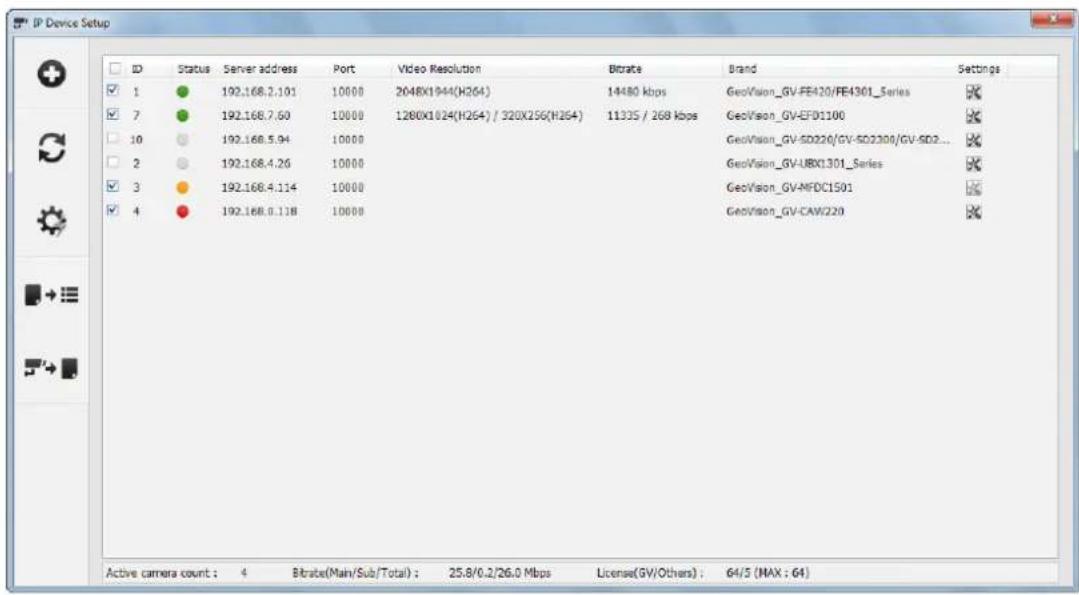
Task: Click the 25.8/0.2/26.0 Mbps bitrate total
Action: (500, 573)
